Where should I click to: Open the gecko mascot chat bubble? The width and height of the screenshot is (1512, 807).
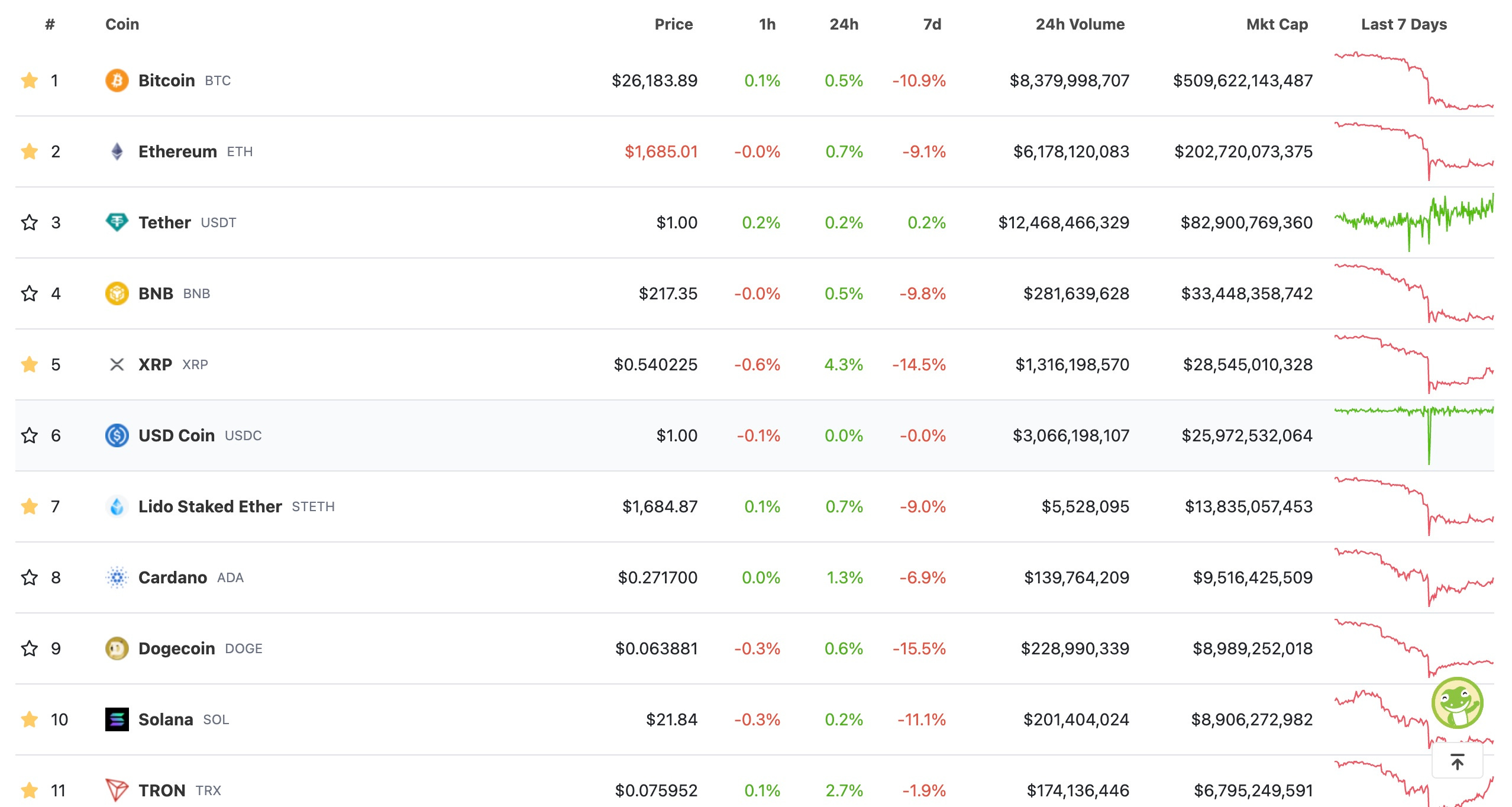1457,703
